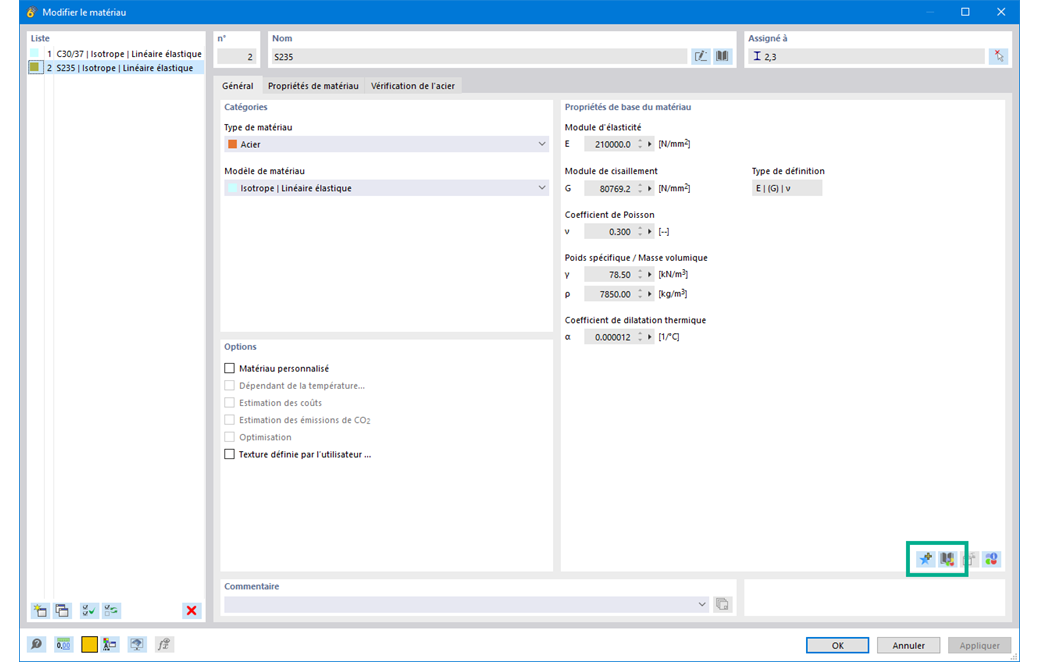Click the comment copy icon beside Commentaire
This screenshot has width=1040, height=662.
(722, 604)
